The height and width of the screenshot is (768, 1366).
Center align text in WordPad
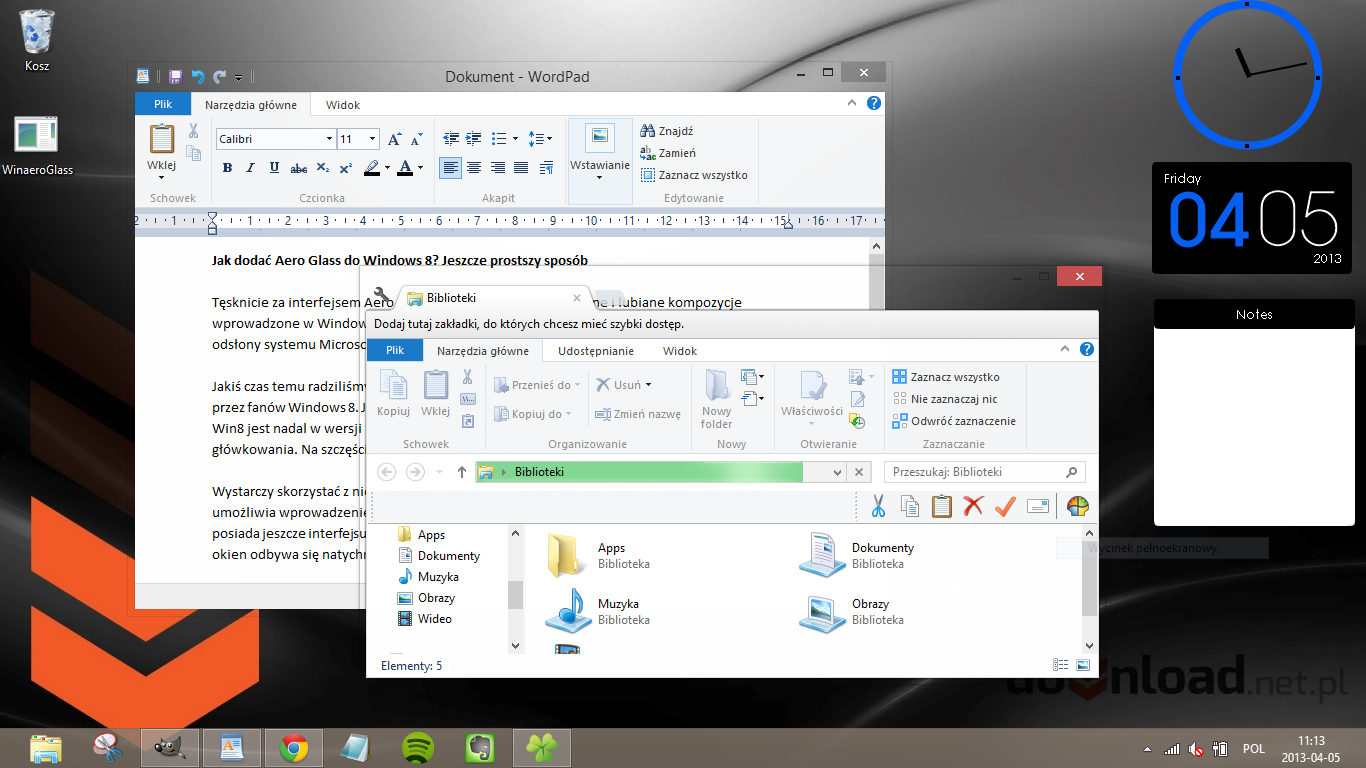(x=474, y=167)
